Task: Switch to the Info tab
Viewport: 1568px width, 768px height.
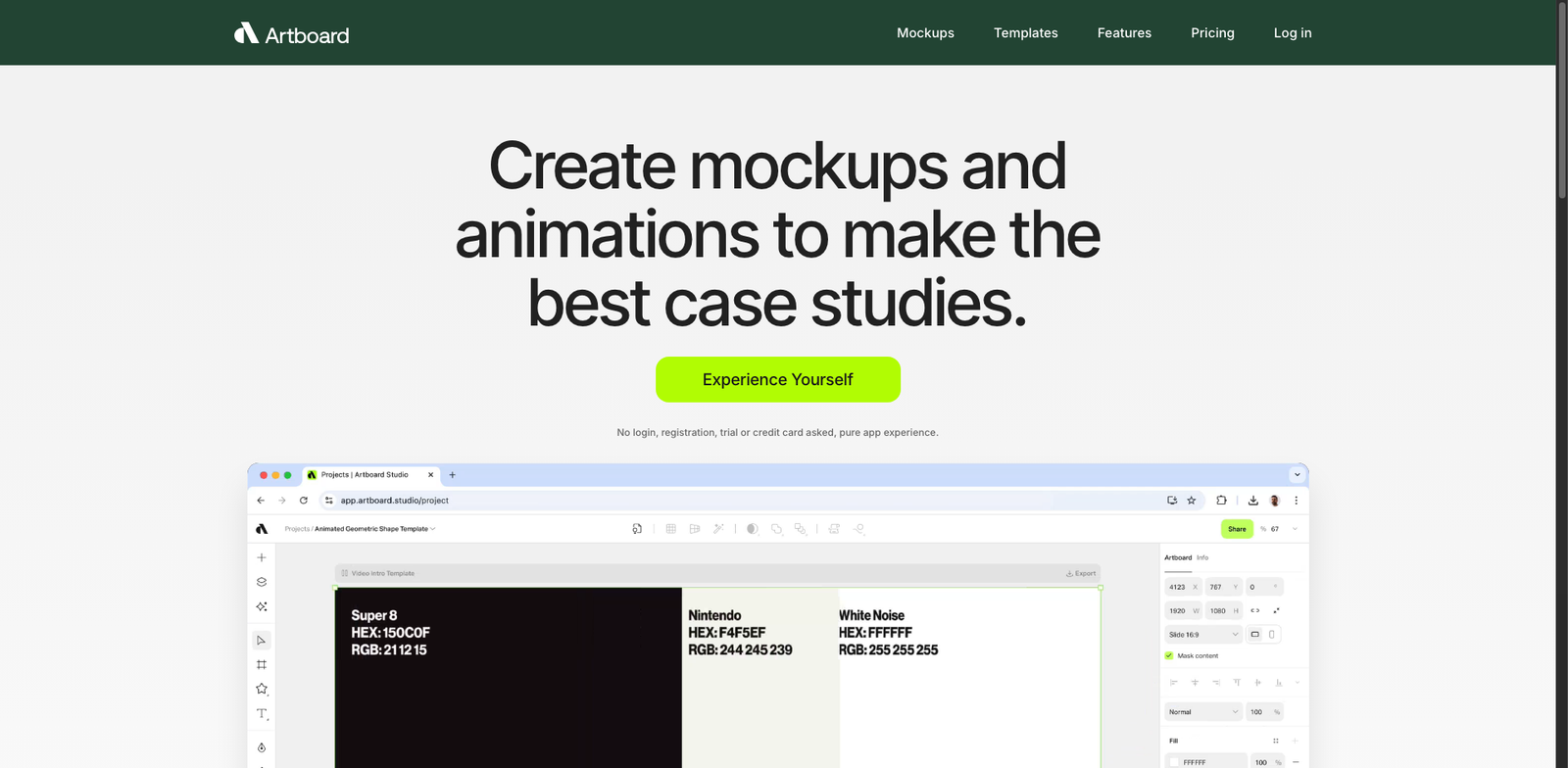Action: click(x=1202, y=557)
